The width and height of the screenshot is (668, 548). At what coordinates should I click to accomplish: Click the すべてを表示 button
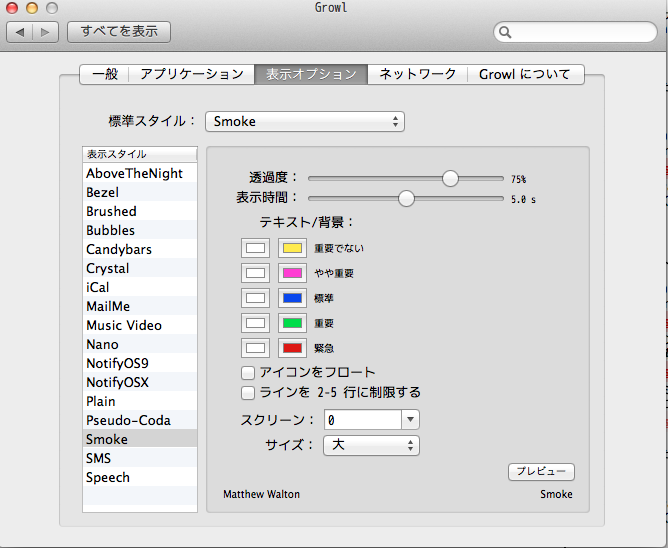119,32
